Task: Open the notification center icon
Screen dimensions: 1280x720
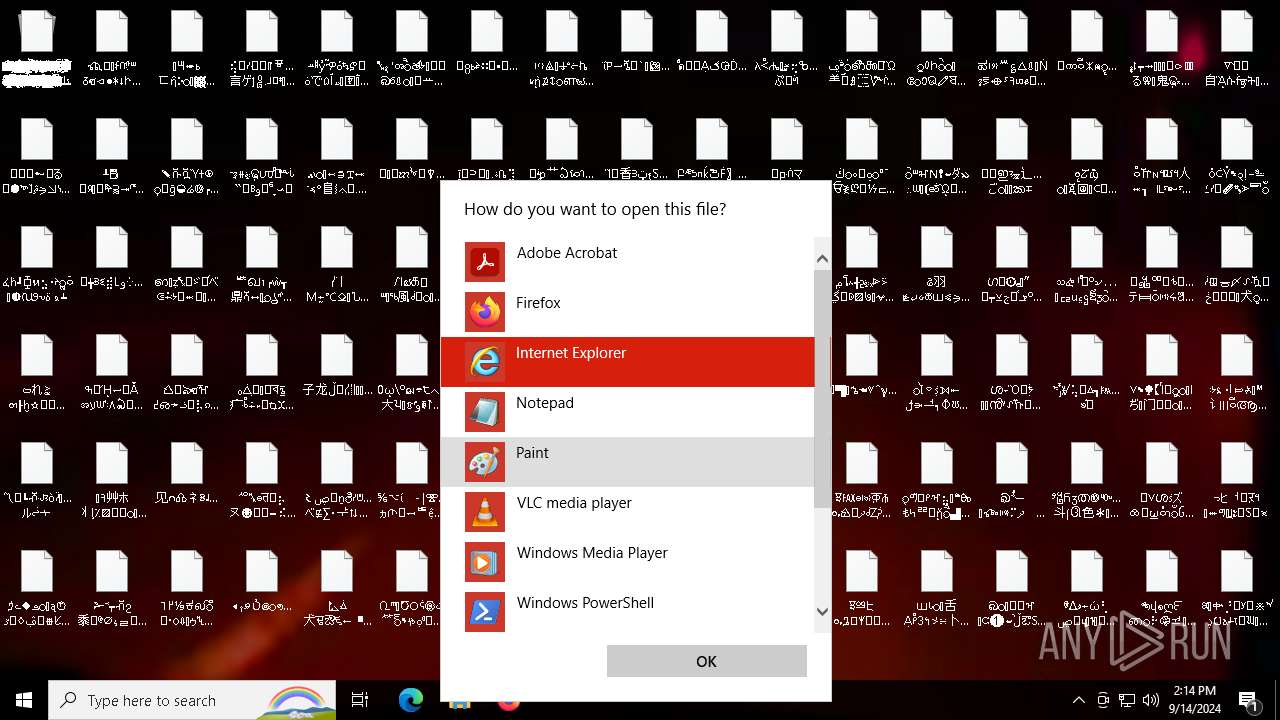Action: coord(1249,700)
